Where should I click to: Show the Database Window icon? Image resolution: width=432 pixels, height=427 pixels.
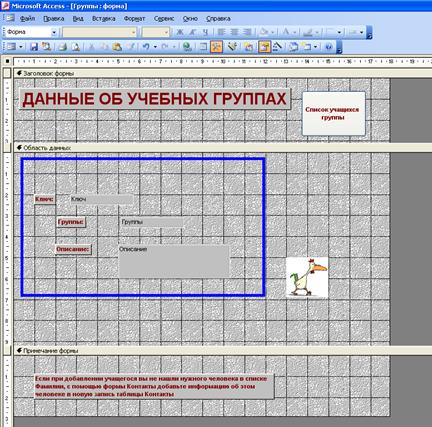click(294, 47)
